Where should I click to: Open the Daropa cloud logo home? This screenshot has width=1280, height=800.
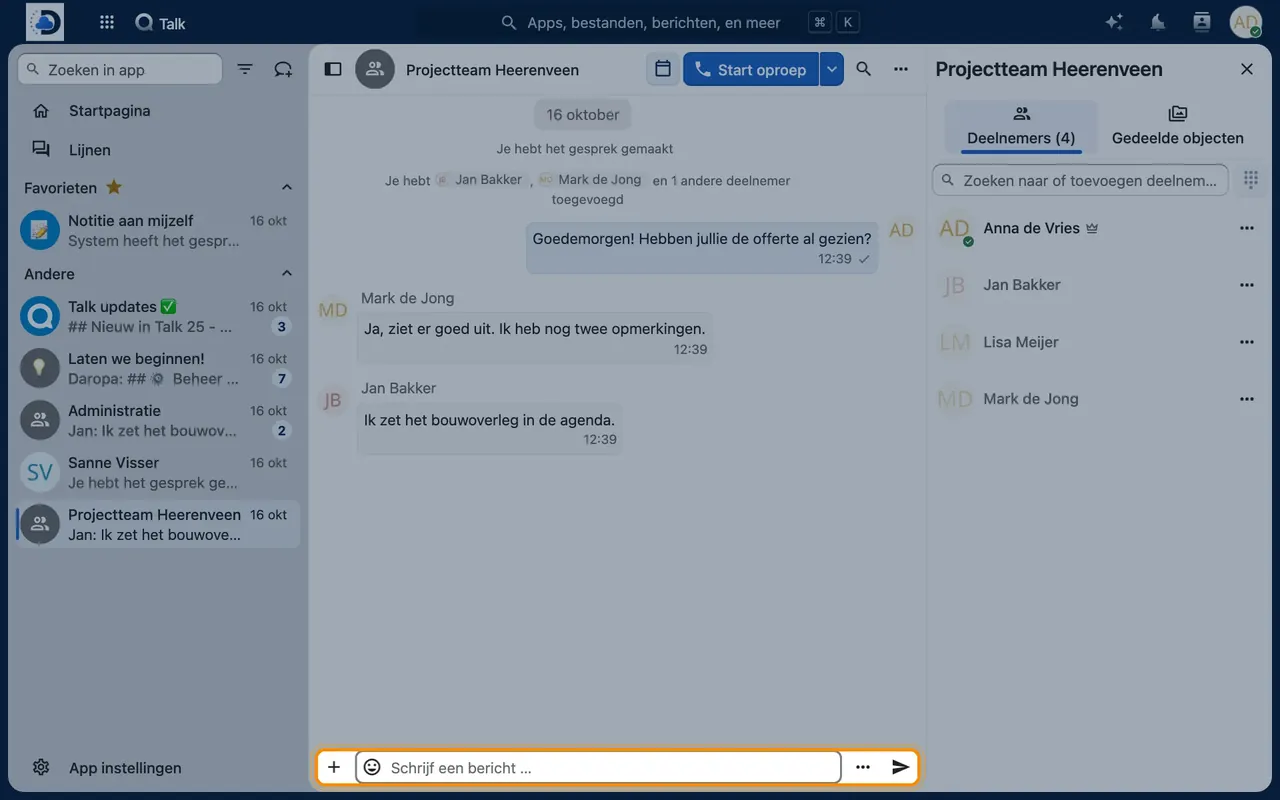pos(45,22)
